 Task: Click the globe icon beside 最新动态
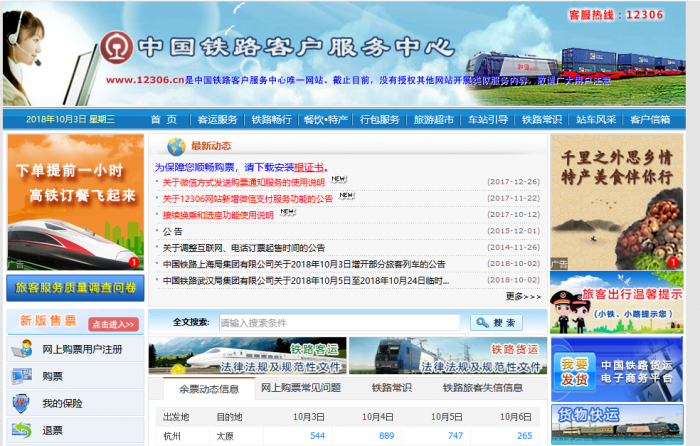click(x=176, y=146)
